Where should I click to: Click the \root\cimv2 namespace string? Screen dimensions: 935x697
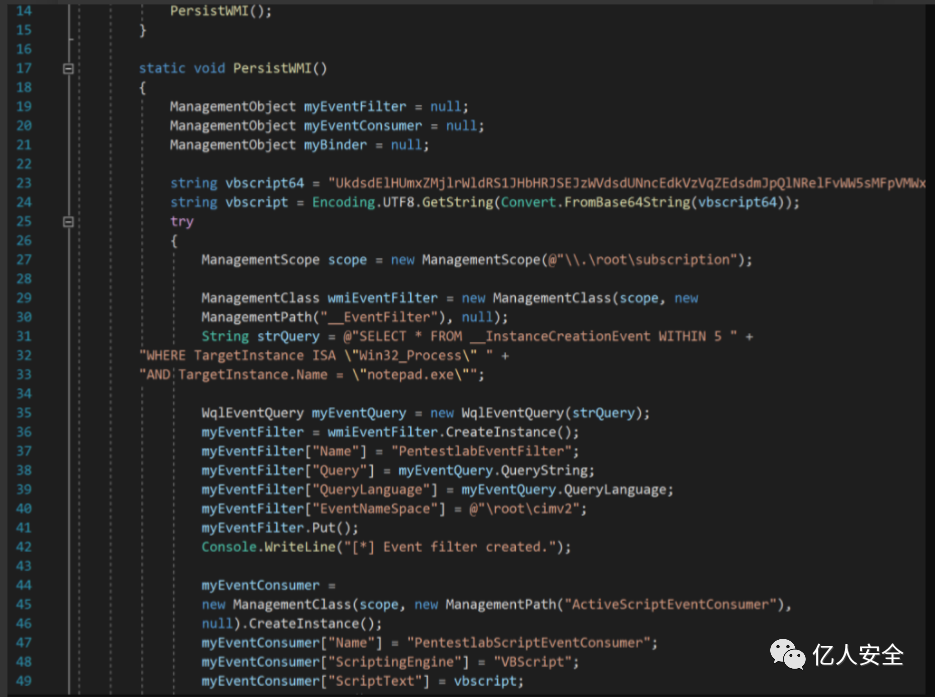[x=524, y=509]
